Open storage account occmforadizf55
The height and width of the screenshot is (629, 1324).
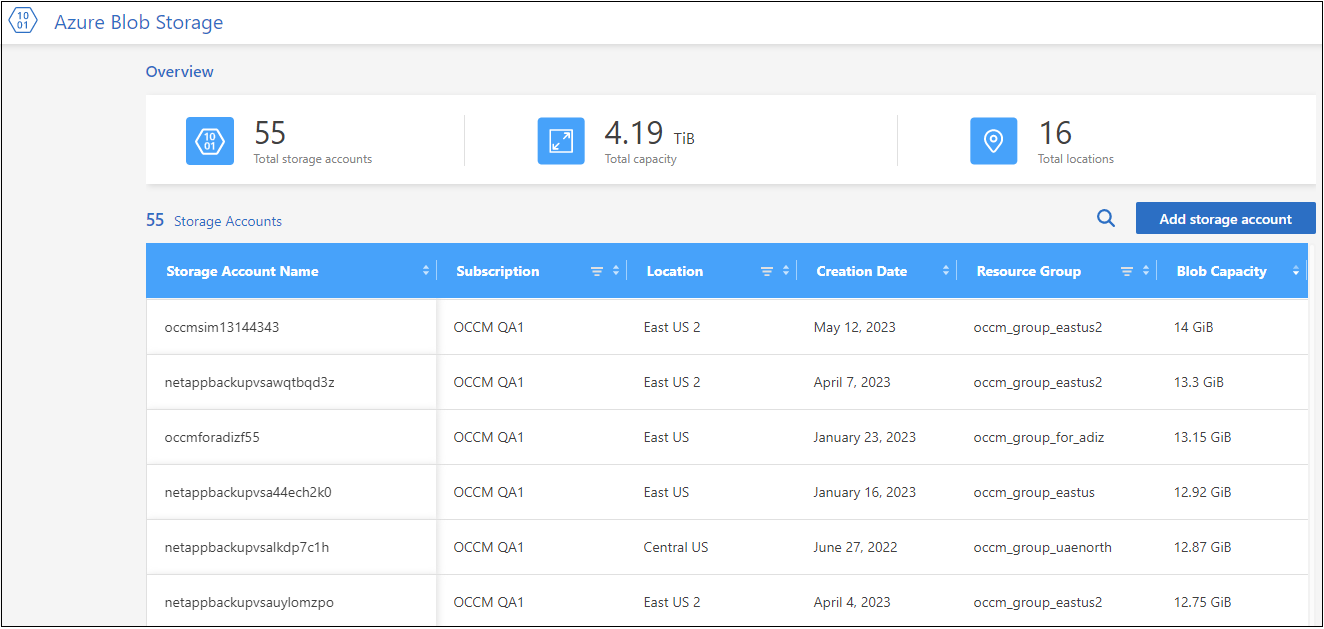(x=212, y=437)
